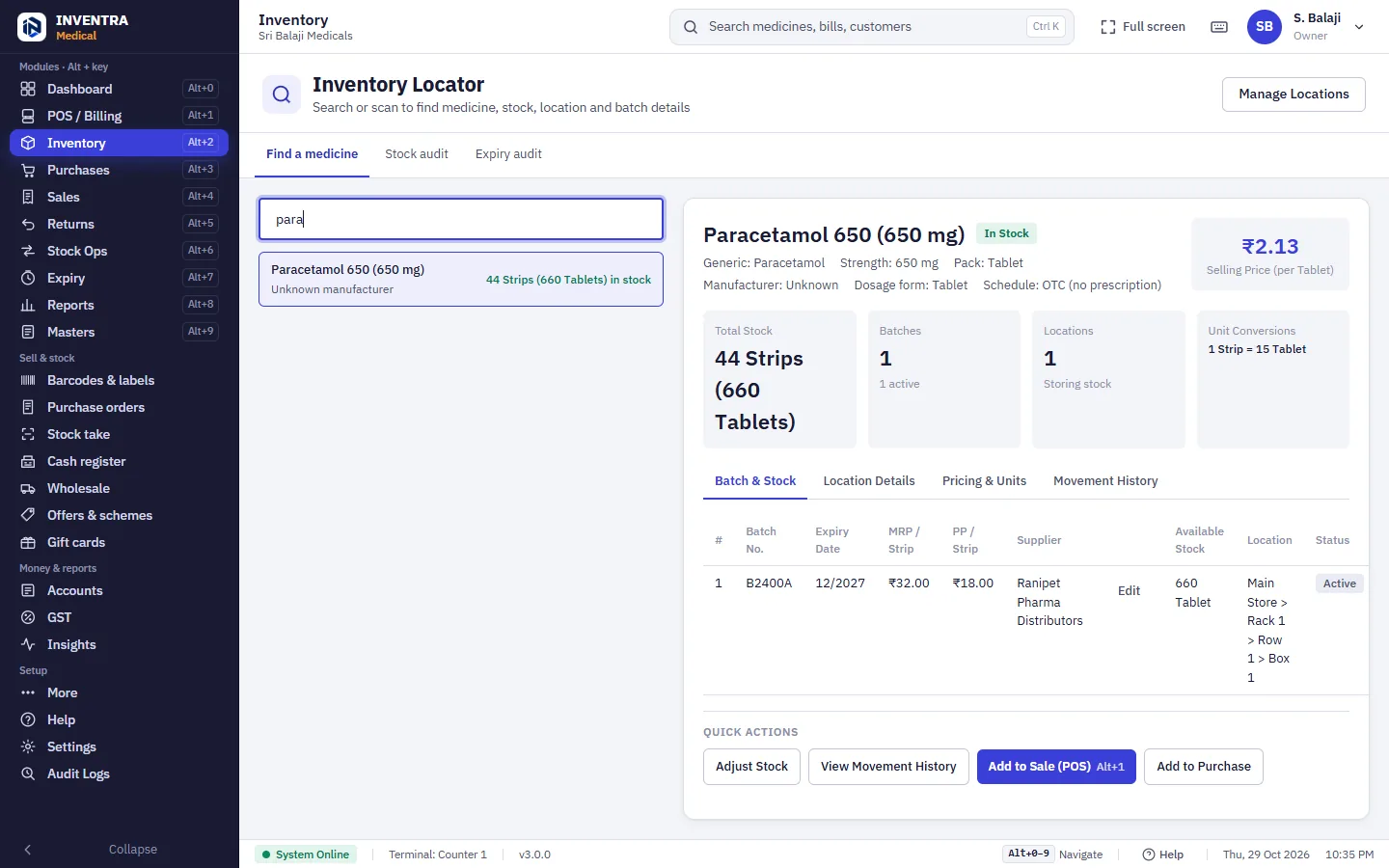
Task: Click the System Online status indicator
Action: tap(306, 854)
